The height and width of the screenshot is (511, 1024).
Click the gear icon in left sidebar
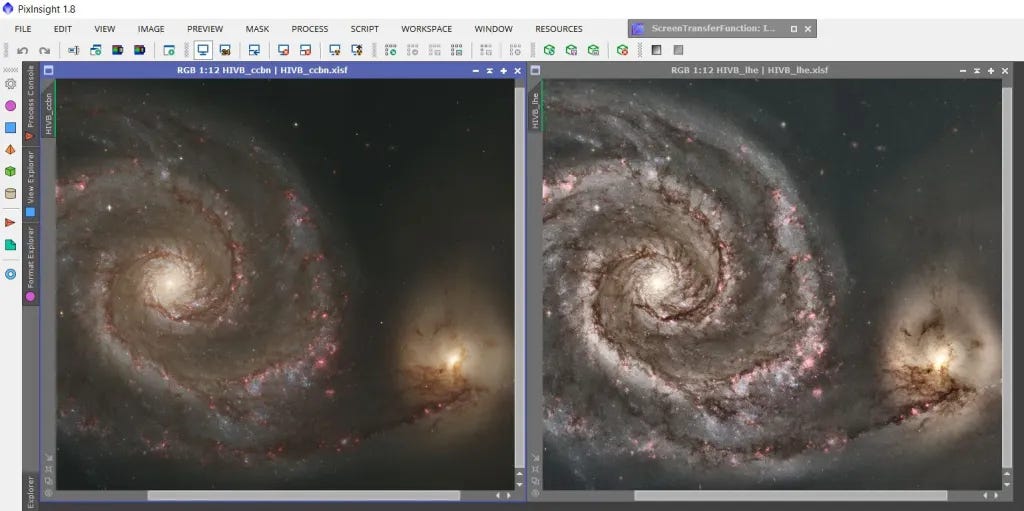[11, 84]
